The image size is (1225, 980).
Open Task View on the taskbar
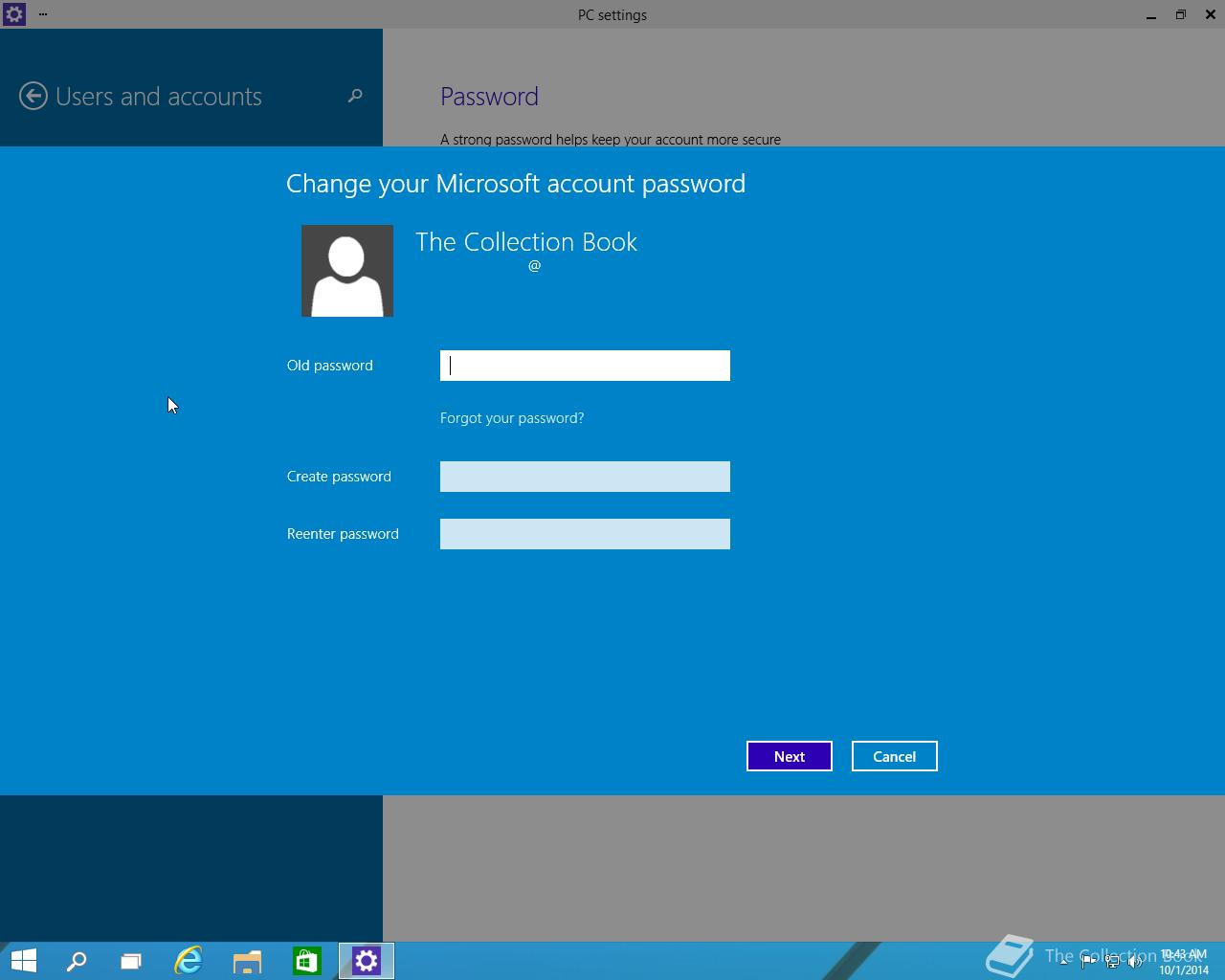point(131,961)
